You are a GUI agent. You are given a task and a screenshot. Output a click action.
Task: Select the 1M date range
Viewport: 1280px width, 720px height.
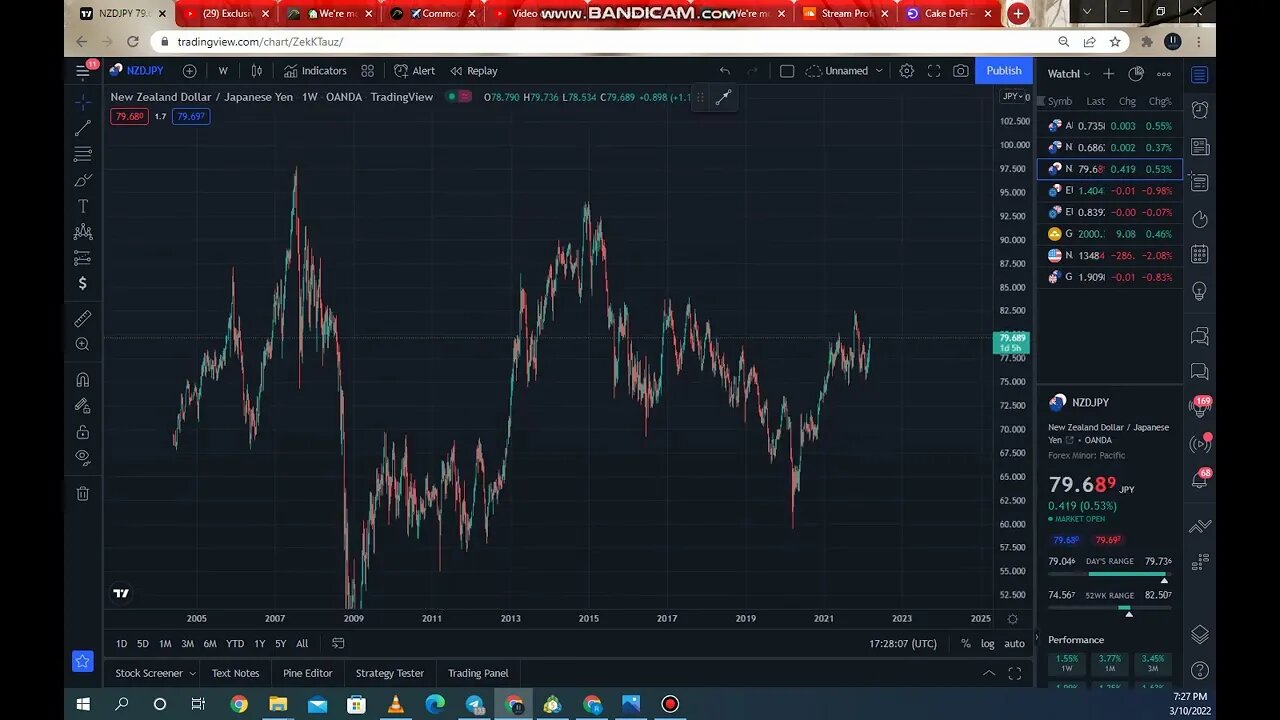tap(165, 644)
